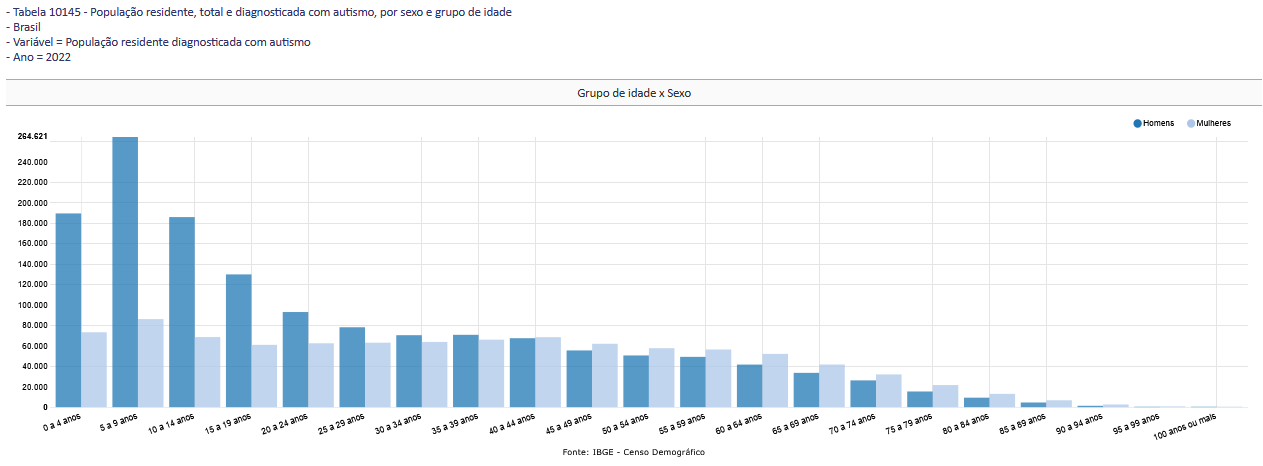Image resolution: width=1263 pixels, height=466 pixels.
Task: Click the Homens bar for 20 a 24 anos
Action: pyautogui.click(x=295, y=359)
